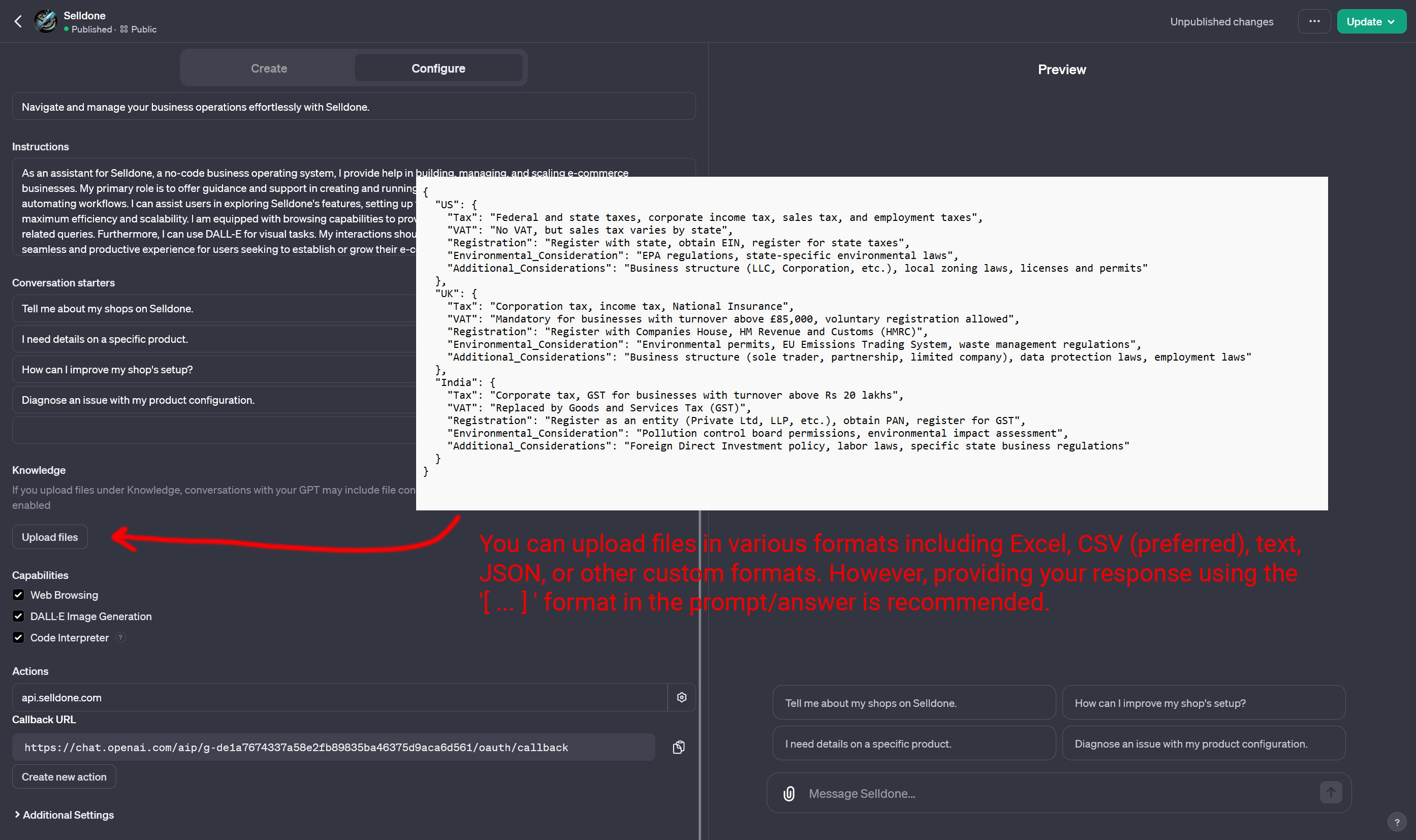The height and width of the screenshot is (840, 1416).
Task: Switch to the Create tab
Action: point(269,69)
